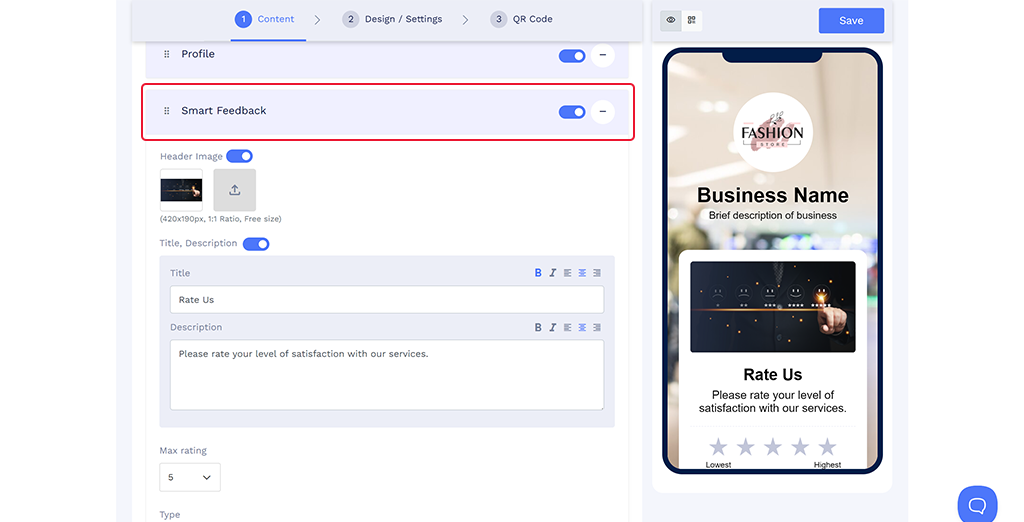Right-align the Description text

(x=597, y=327)
